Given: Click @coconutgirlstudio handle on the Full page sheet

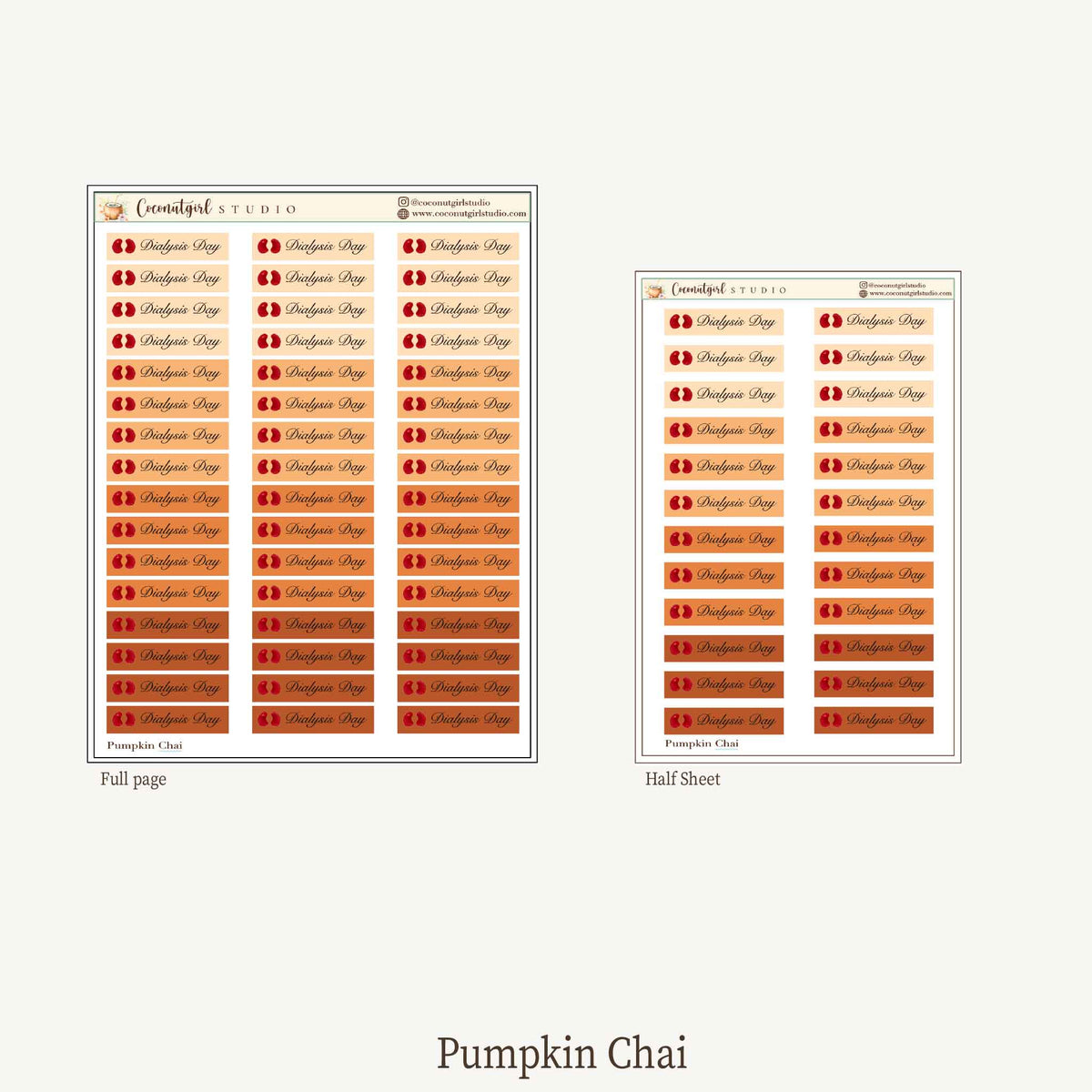Looking at the screenshot, I should 450,203.
